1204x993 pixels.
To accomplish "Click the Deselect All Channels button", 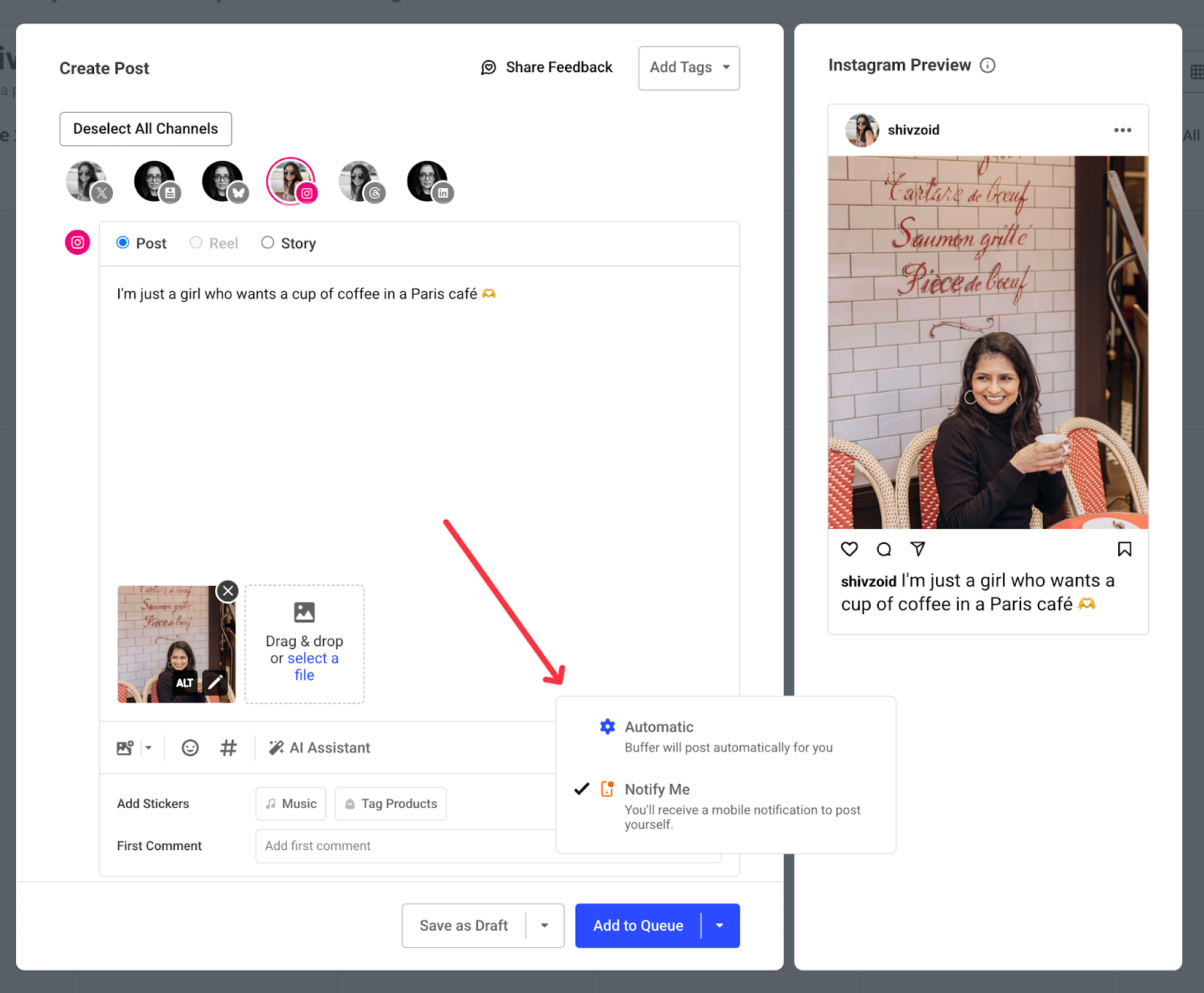I will point(144,129).
